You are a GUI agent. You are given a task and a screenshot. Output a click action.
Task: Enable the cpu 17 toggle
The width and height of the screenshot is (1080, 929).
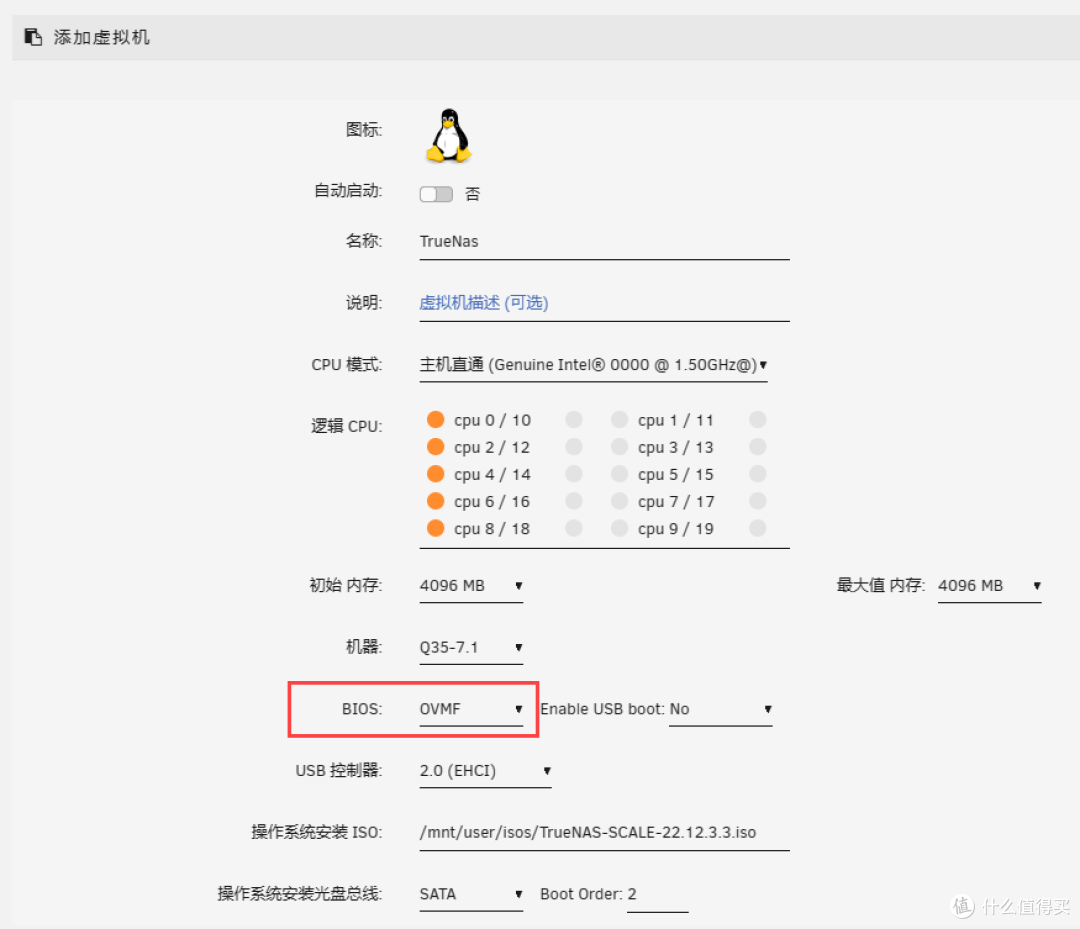[x=758, y=501]
